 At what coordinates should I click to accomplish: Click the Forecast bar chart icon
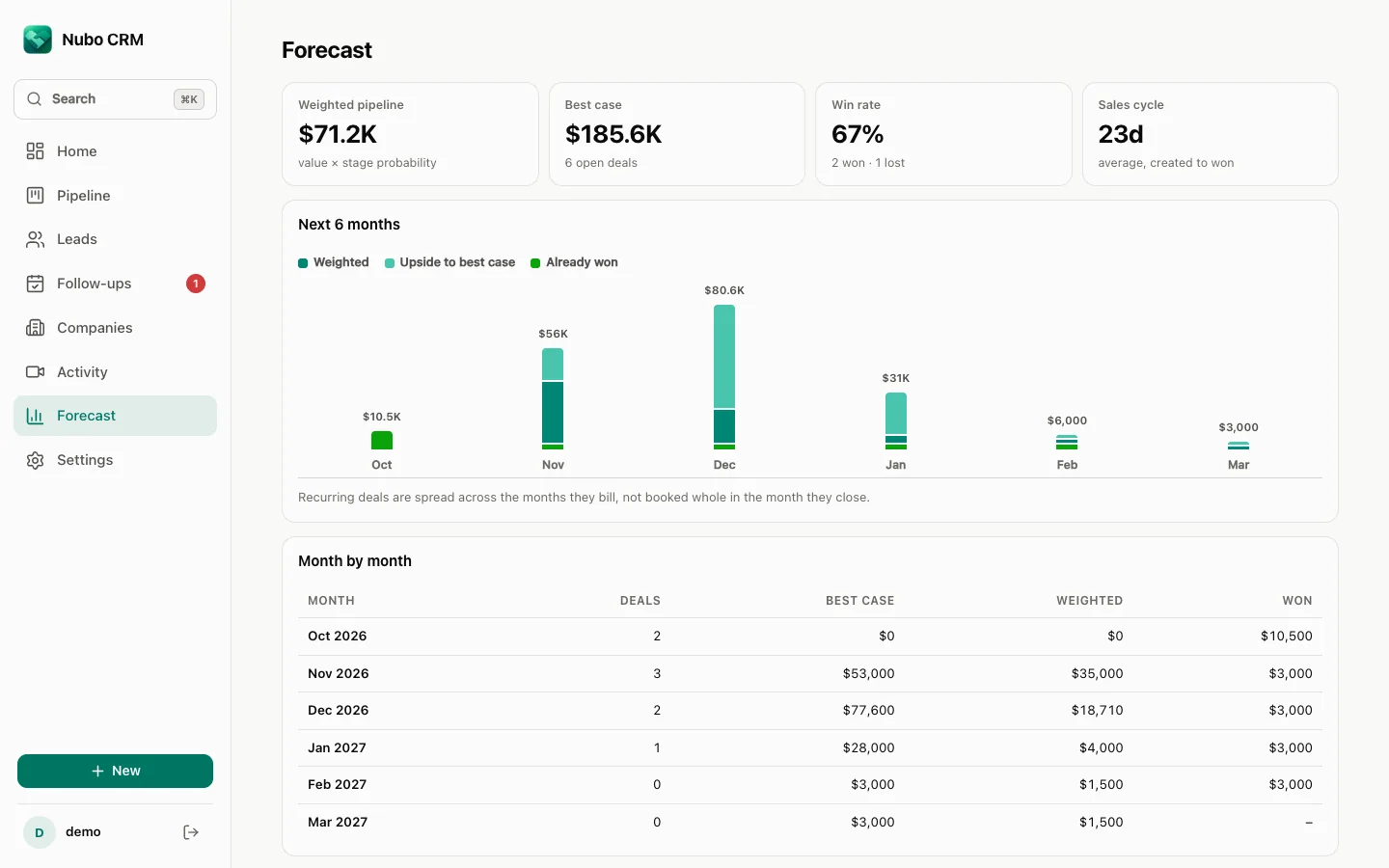click(x=36, y=416)
